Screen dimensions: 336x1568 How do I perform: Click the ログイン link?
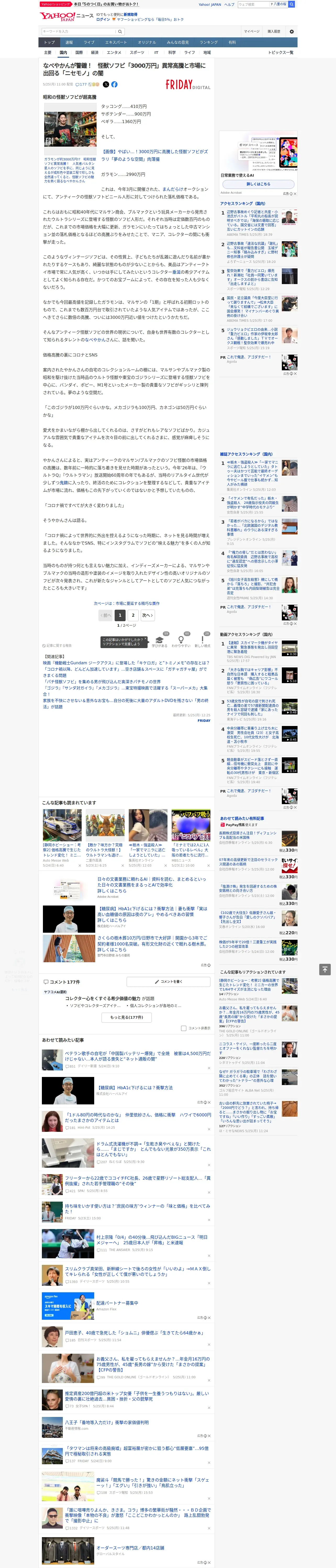(x=103, y=20)
